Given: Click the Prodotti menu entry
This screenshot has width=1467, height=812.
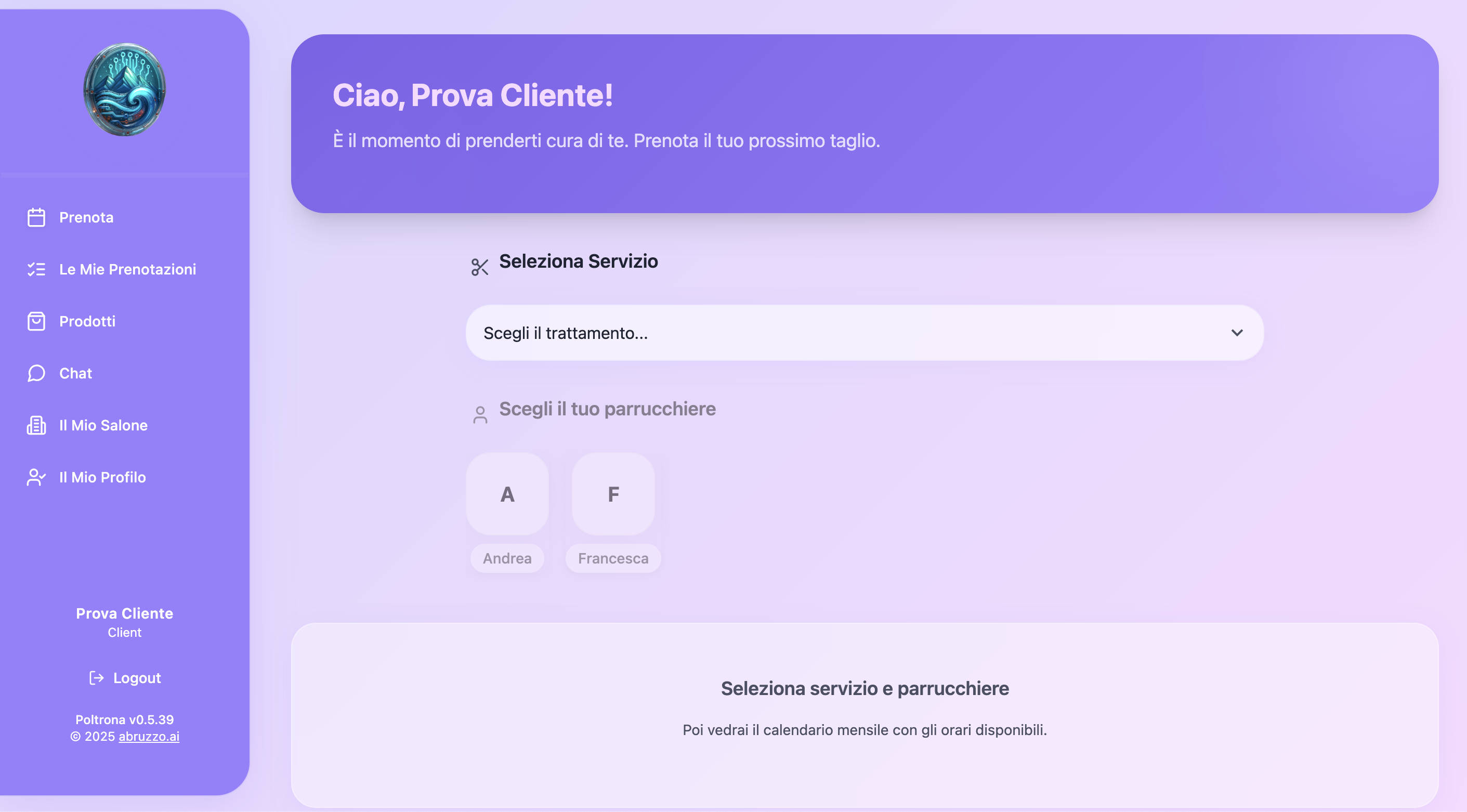Looking at the screenshot, I should 87,321.
